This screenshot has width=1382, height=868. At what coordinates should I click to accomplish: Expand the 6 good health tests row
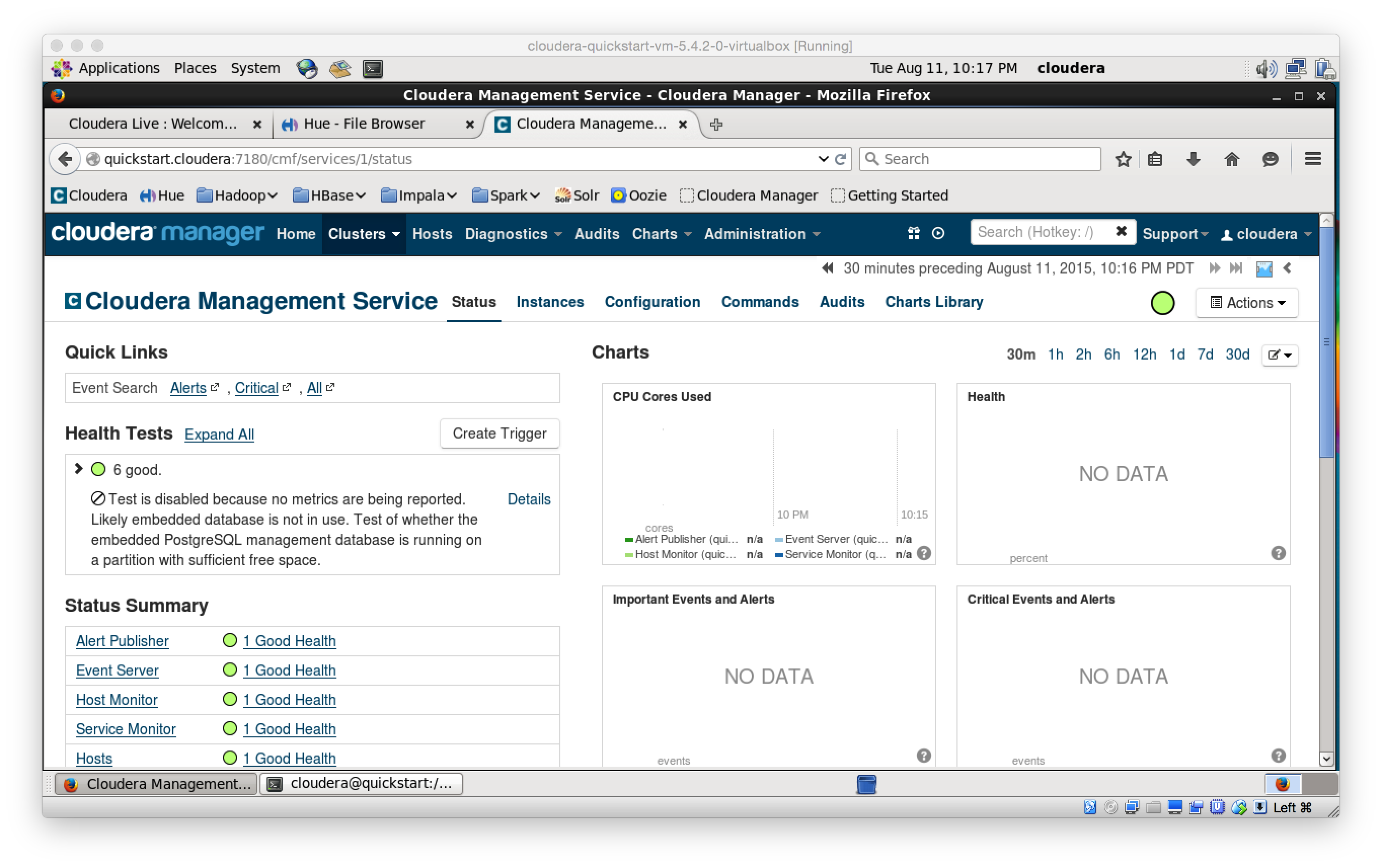[x=79, y=469]
